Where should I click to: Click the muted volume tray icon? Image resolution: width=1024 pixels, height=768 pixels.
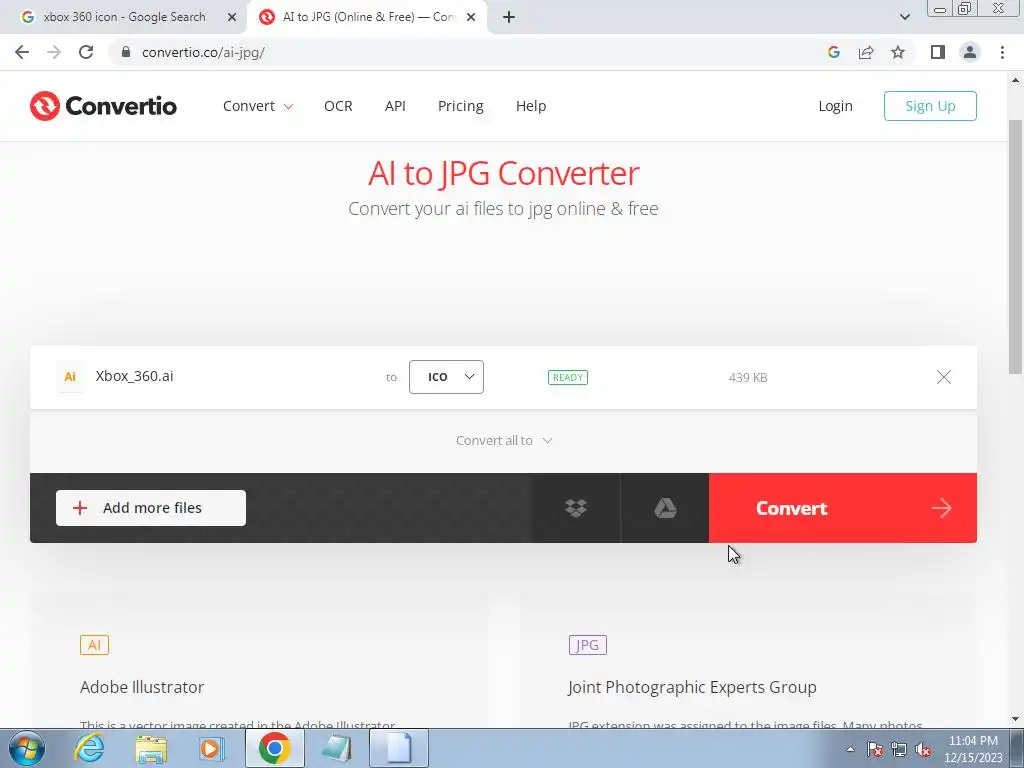coord(923,749)
